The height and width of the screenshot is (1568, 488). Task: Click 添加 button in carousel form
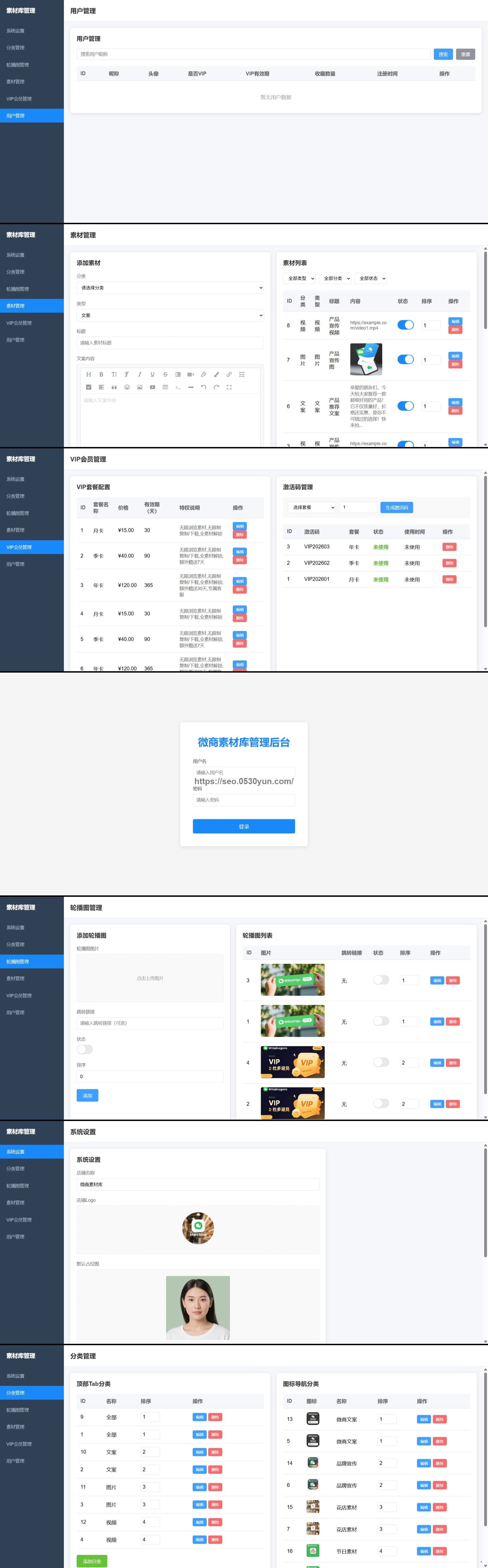(x=88, y=1096)
